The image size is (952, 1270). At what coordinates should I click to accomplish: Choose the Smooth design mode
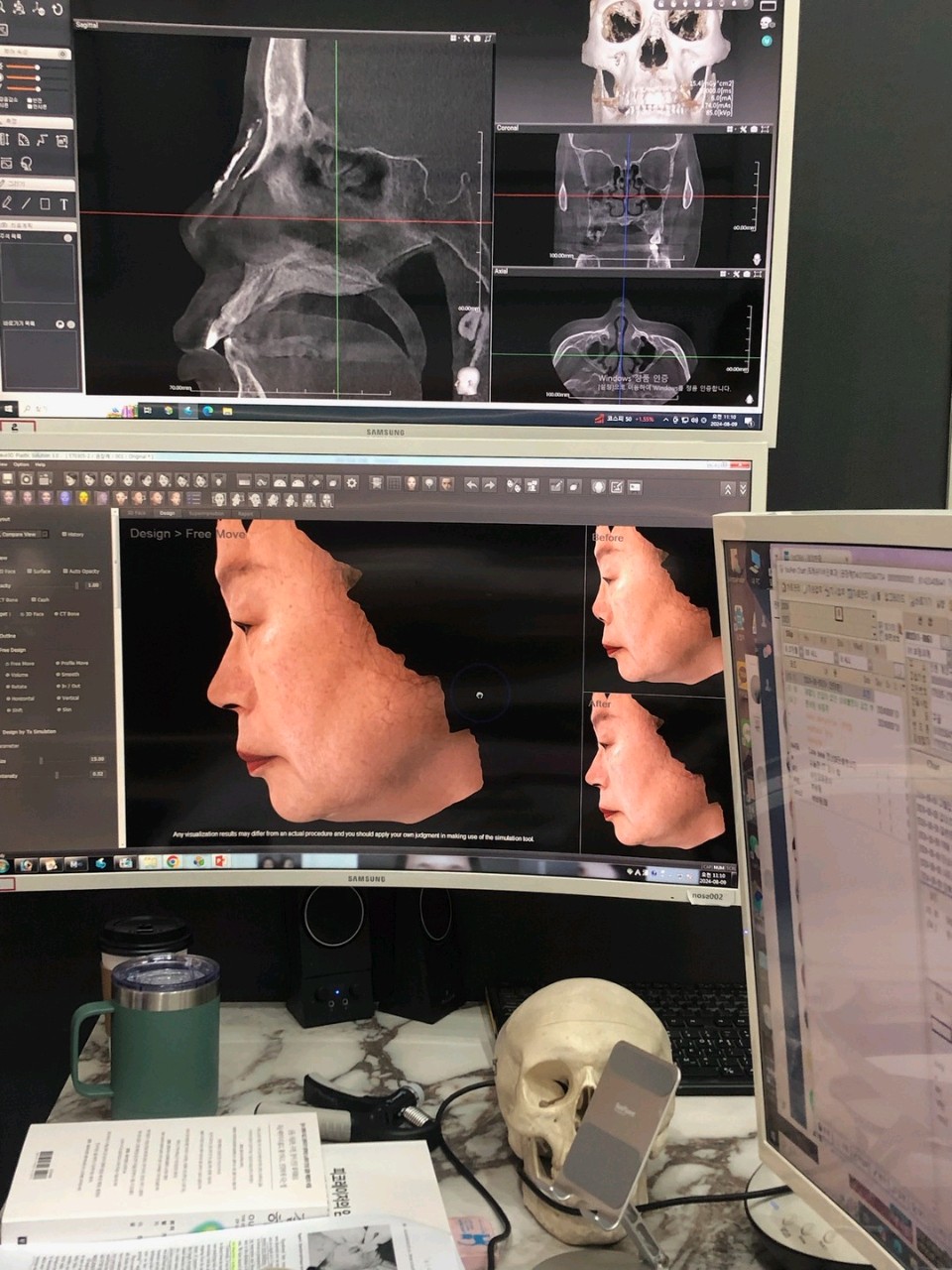[x=67, y=675]
